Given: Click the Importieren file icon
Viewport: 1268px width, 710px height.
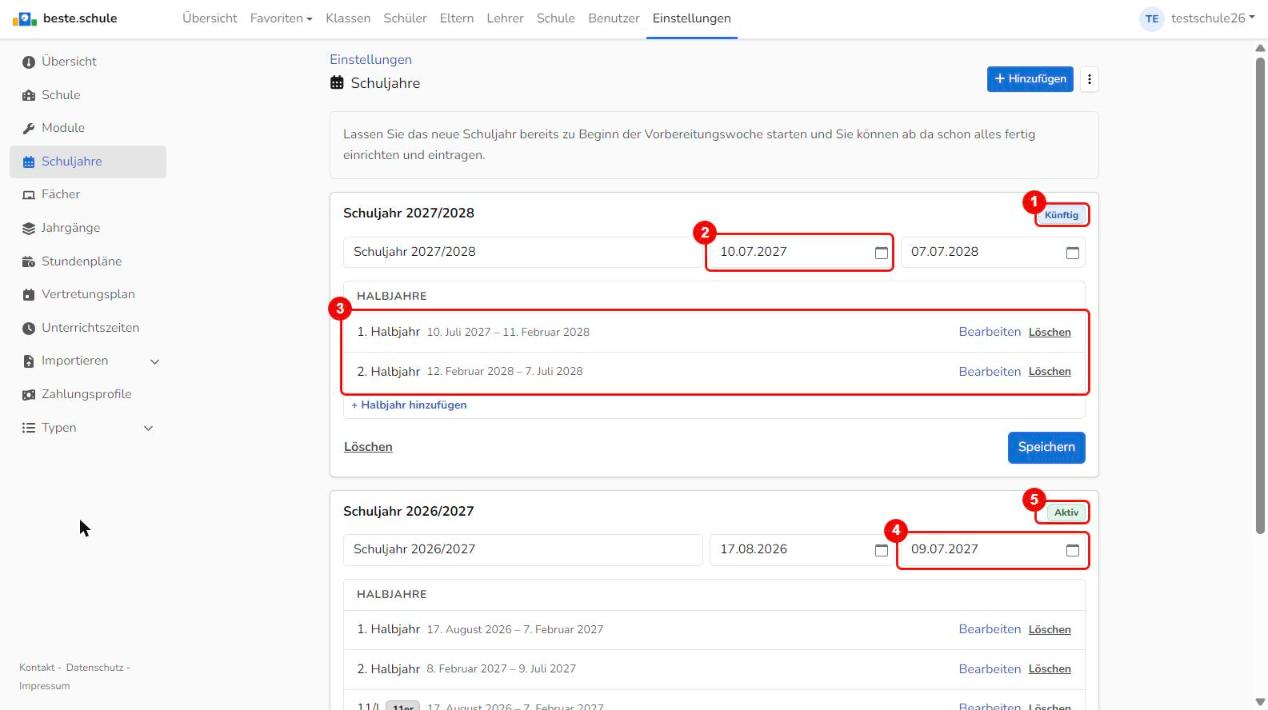Looking at the screenshot, I should (x=28, y=361).
